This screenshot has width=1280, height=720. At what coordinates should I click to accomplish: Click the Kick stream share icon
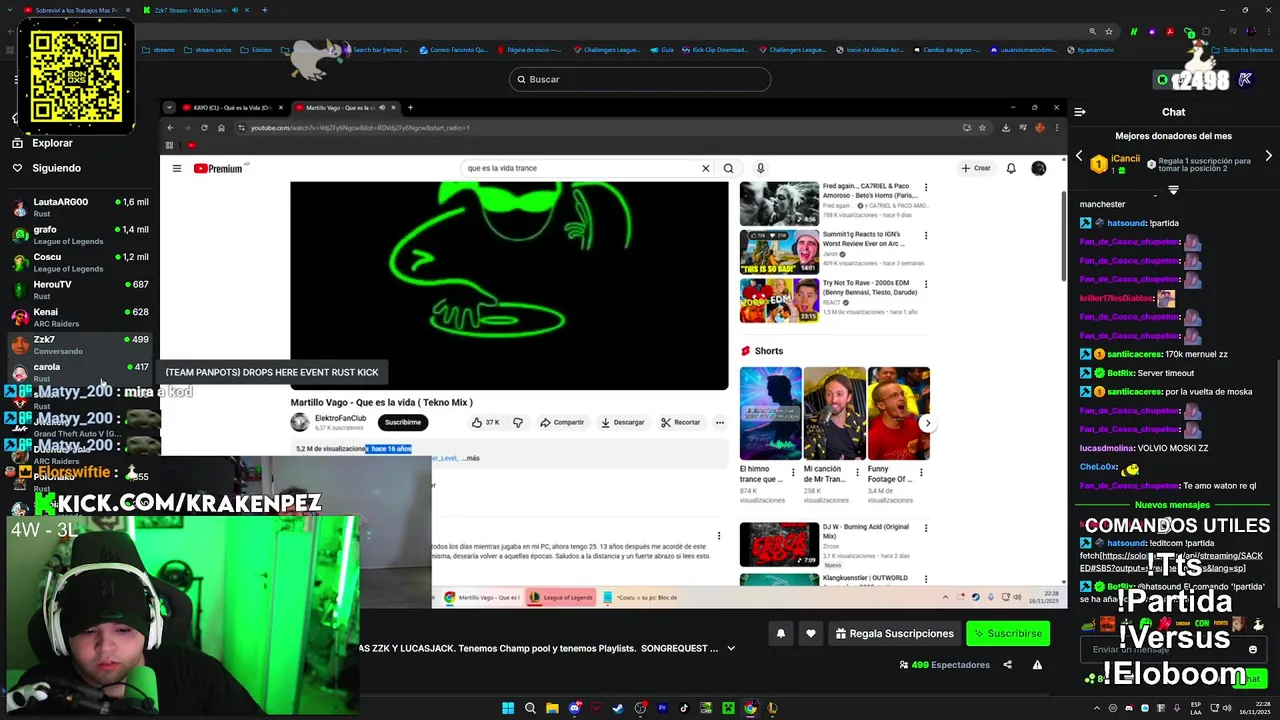click(1007, 664)
